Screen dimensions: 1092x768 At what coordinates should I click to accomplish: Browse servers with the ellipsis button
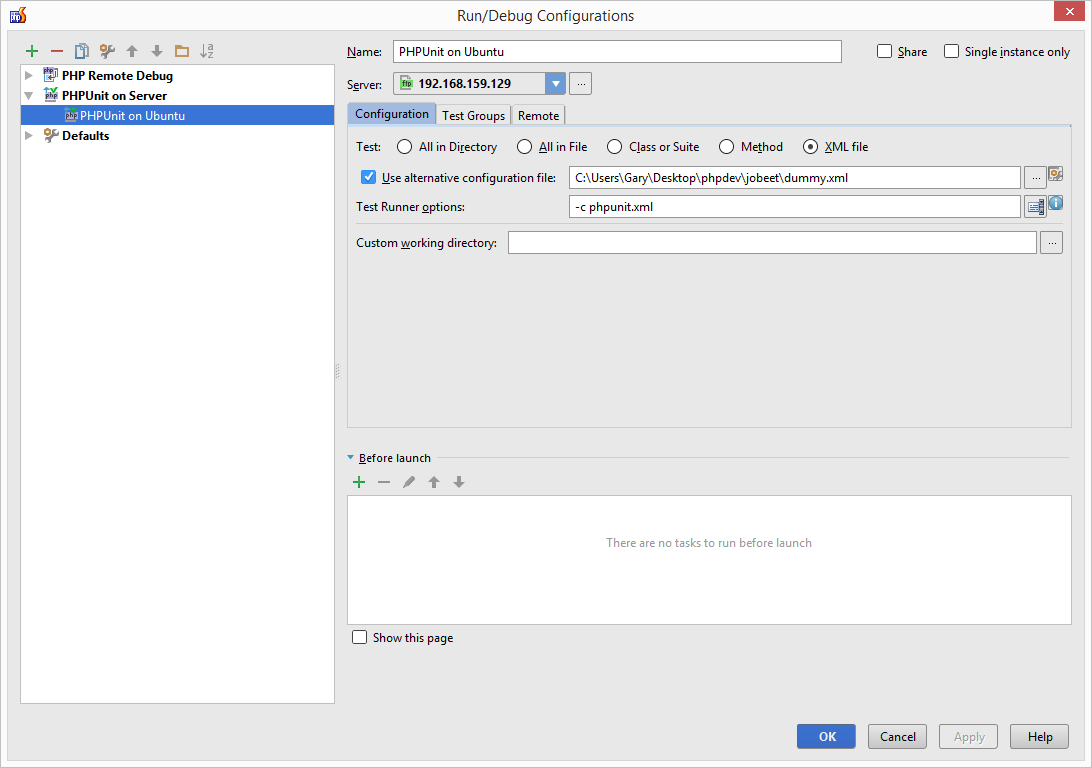point(581,84)
